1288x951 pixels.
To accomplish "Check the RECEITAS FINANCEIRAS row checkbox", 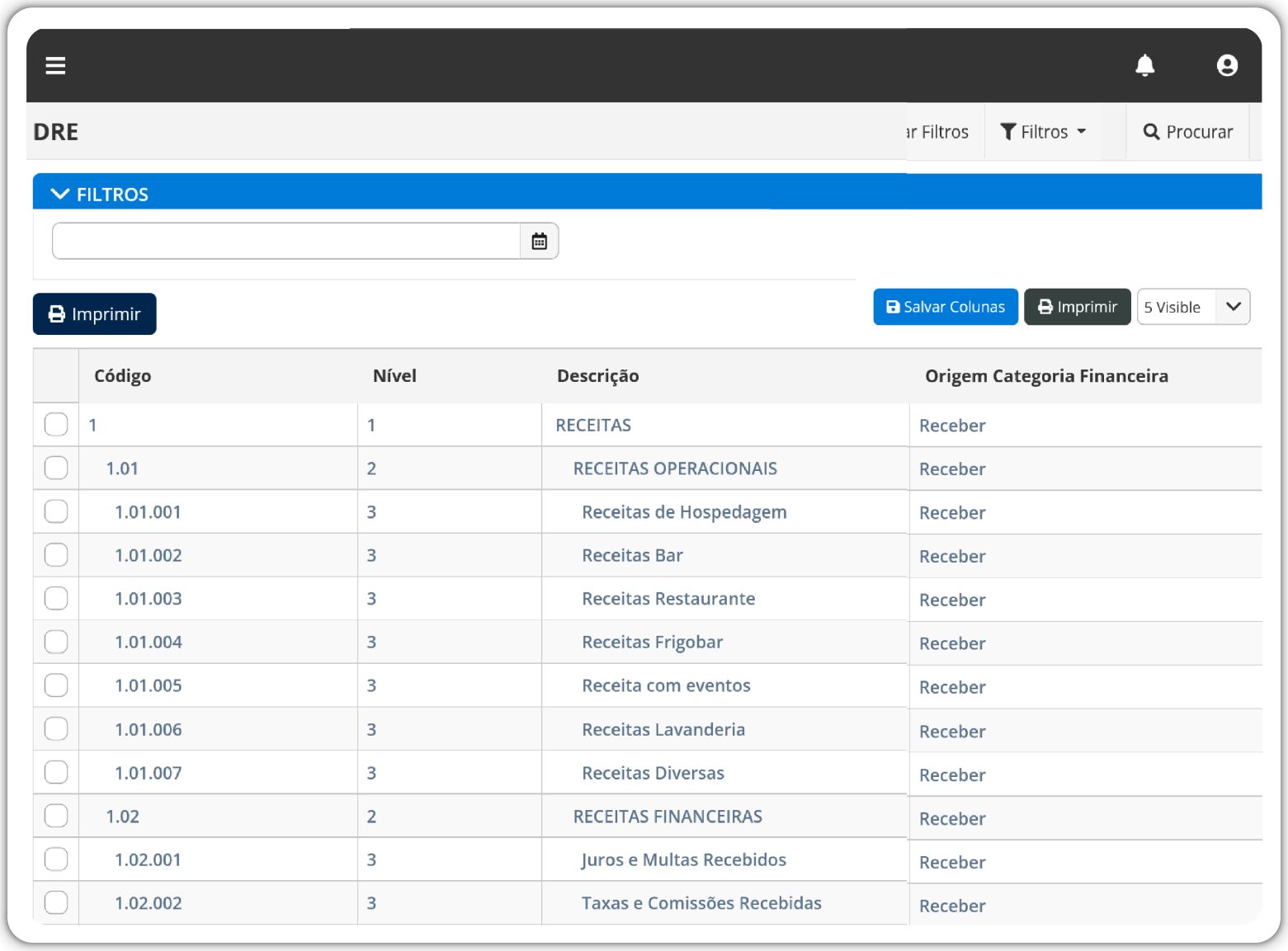I will [56, 816].
